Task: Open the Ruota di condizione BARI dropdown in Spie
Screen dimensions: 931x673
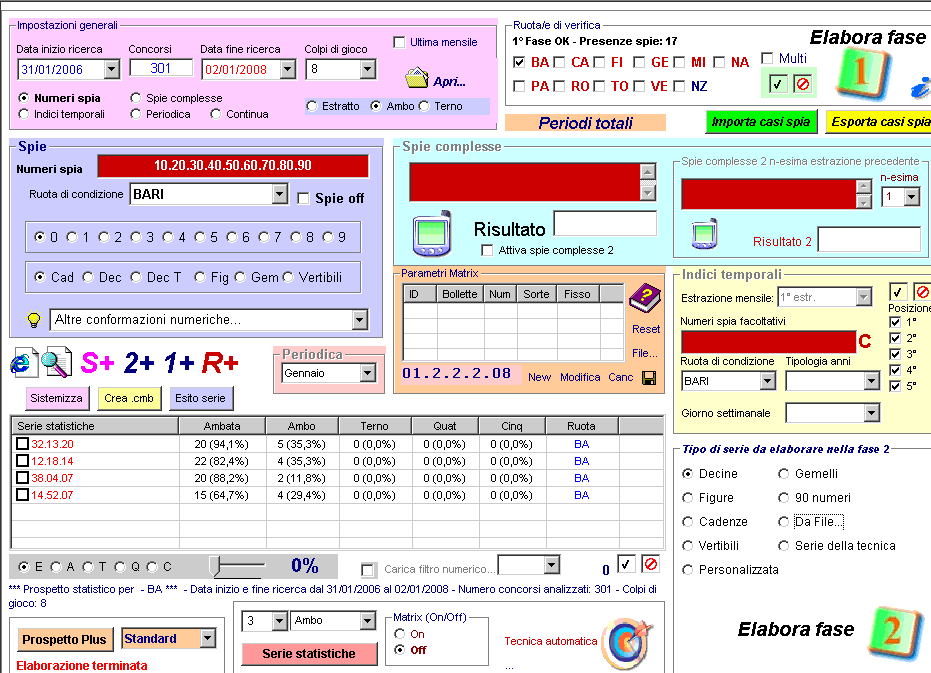Action: pos(280,194)
